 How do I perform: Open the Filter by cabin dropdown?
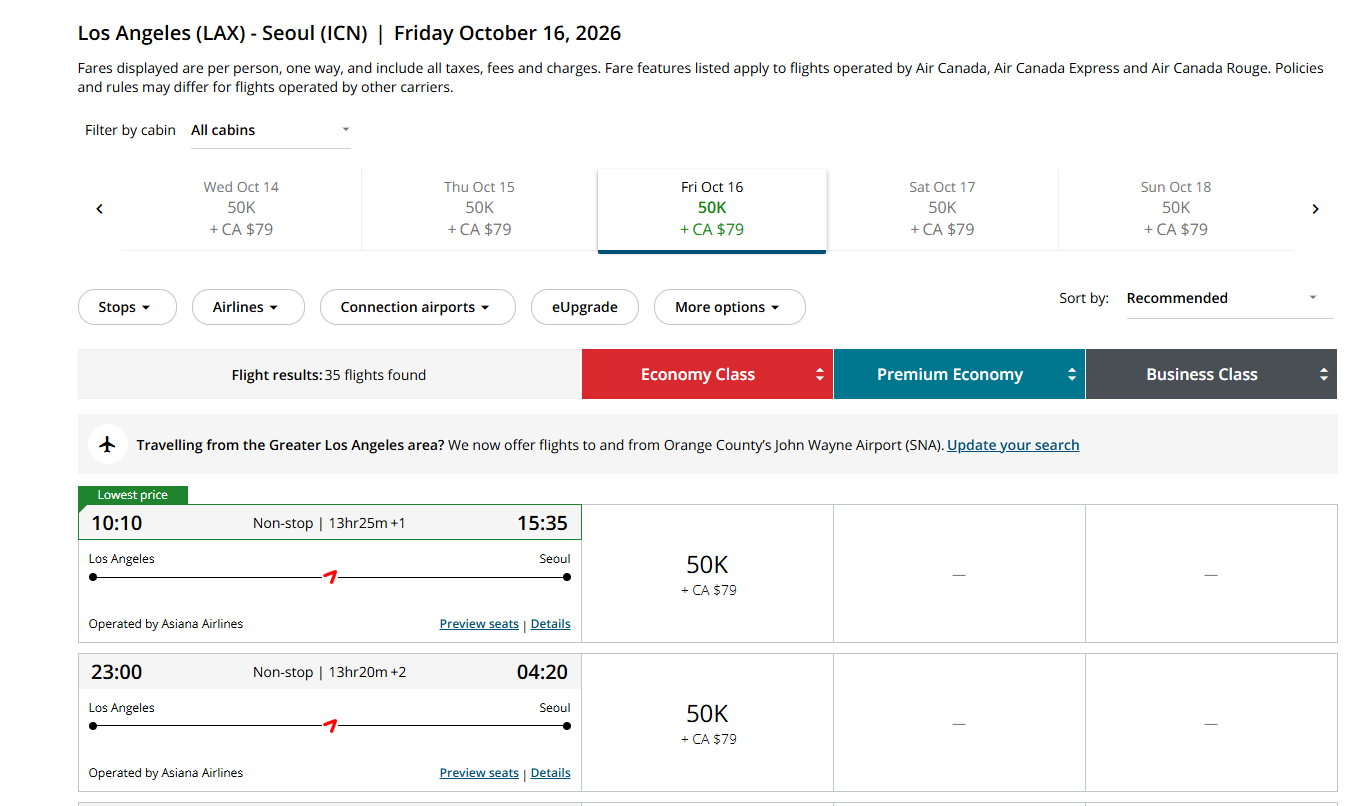pos(270,130)
